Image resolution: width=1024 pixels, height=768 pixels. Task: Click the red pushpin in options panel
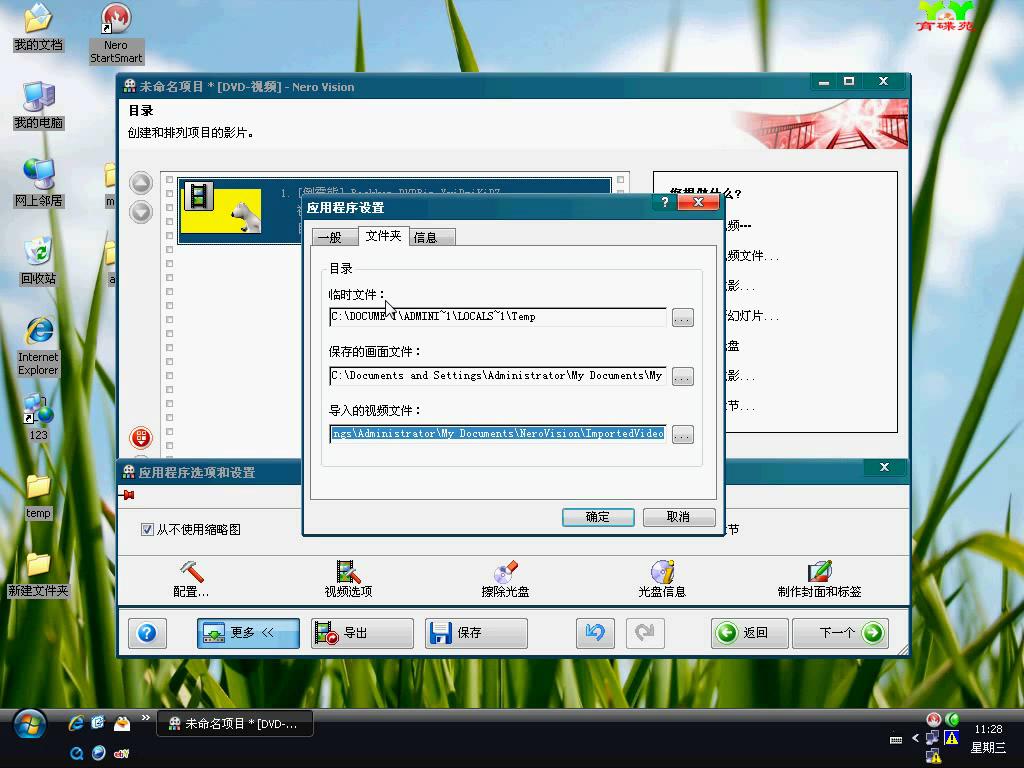128,495
